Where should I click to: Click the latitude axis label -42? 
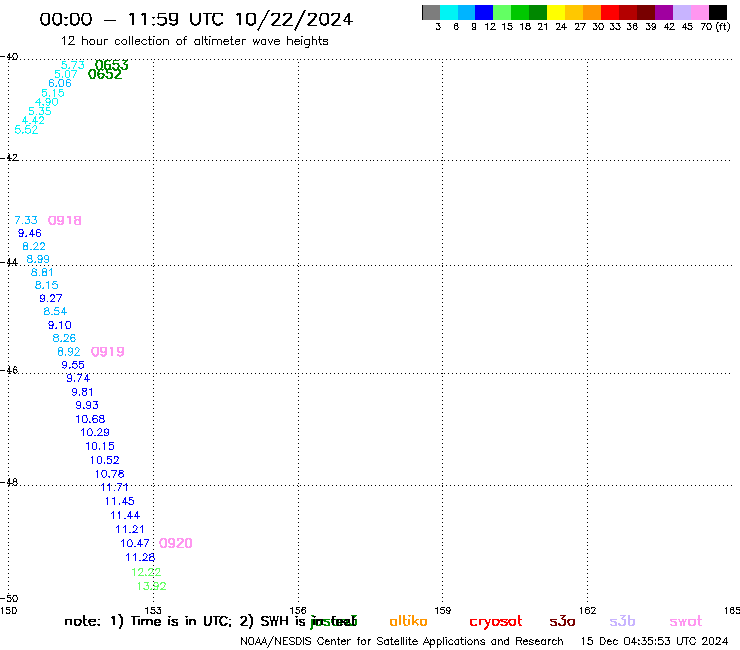(9, 157)
